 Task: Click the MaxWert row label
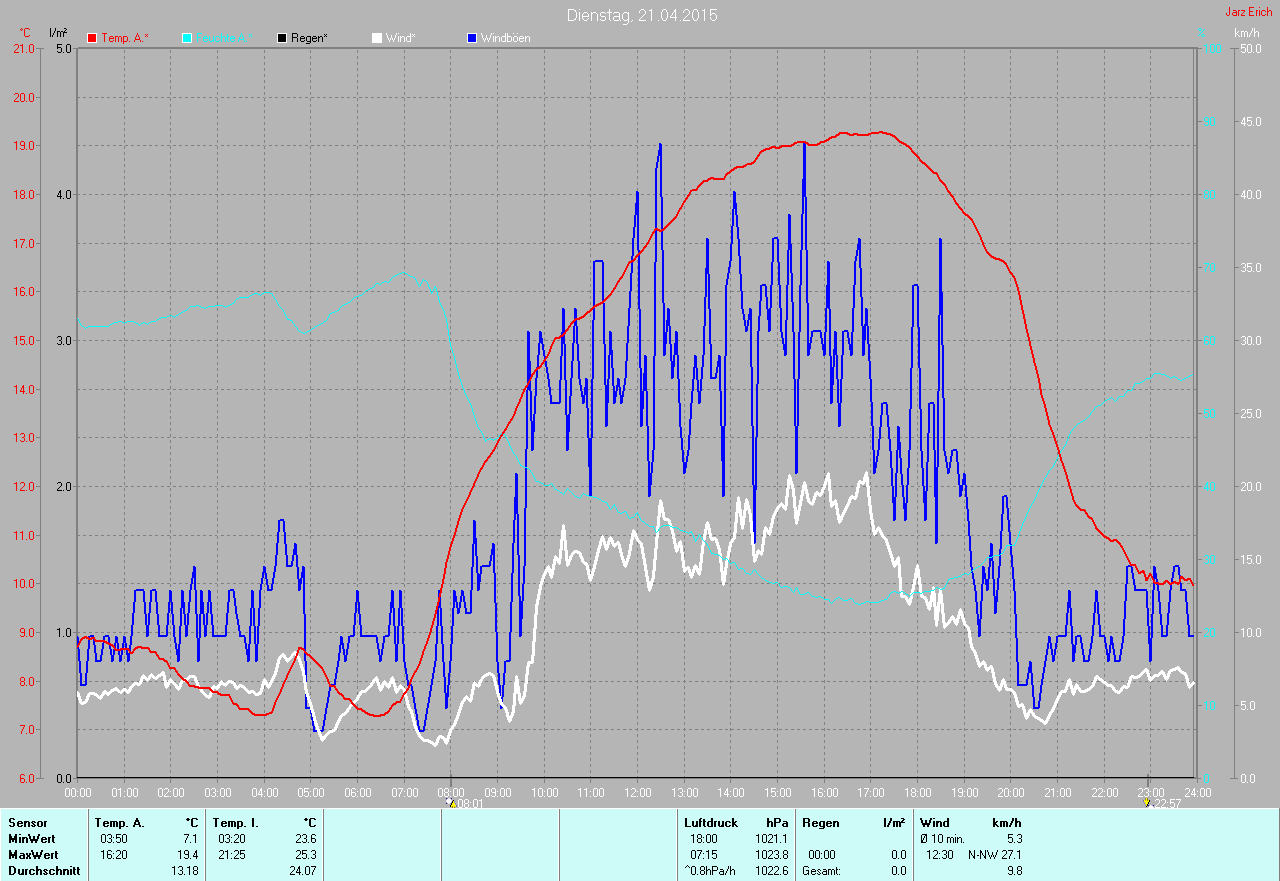32,855
